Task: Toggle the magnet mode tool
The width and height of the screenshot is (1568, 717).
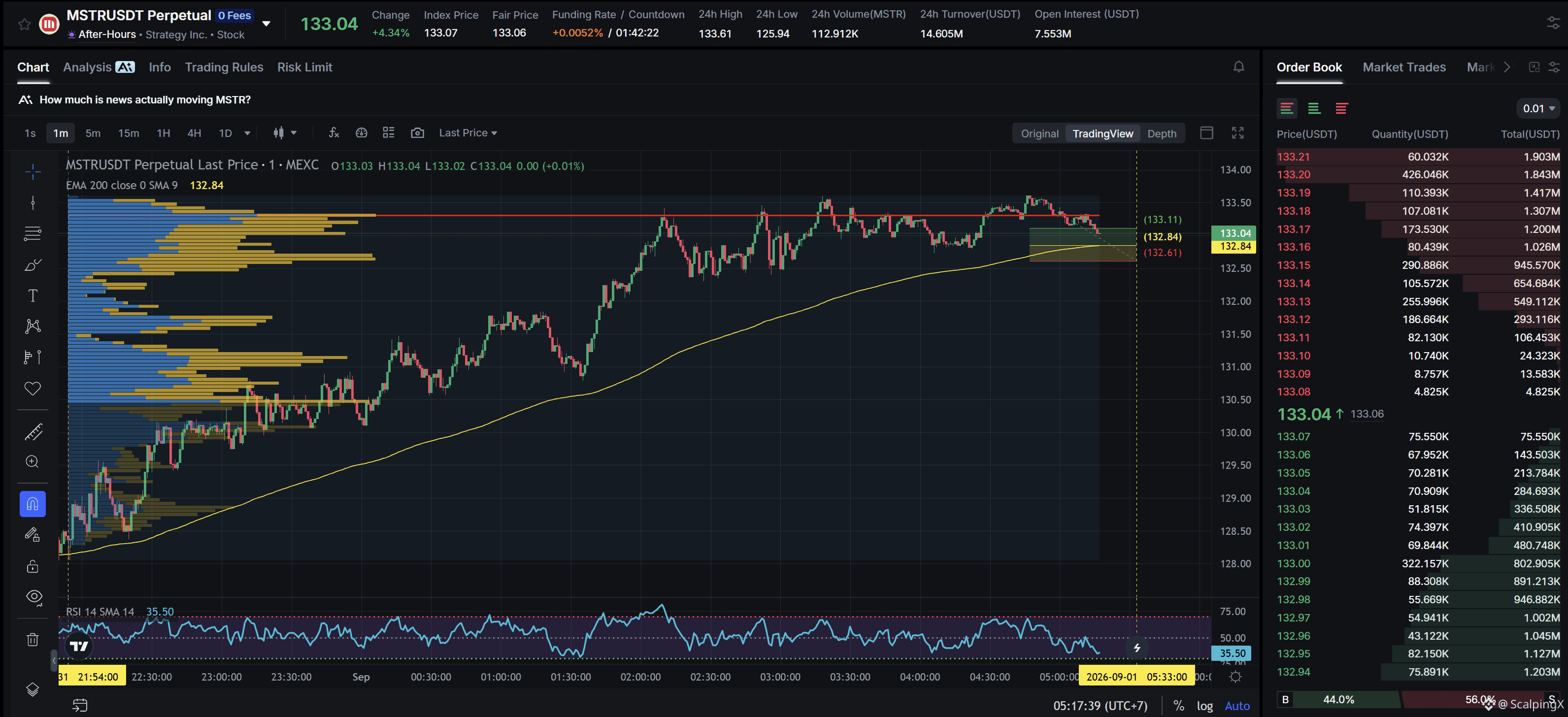Action: tap(33, 504)
